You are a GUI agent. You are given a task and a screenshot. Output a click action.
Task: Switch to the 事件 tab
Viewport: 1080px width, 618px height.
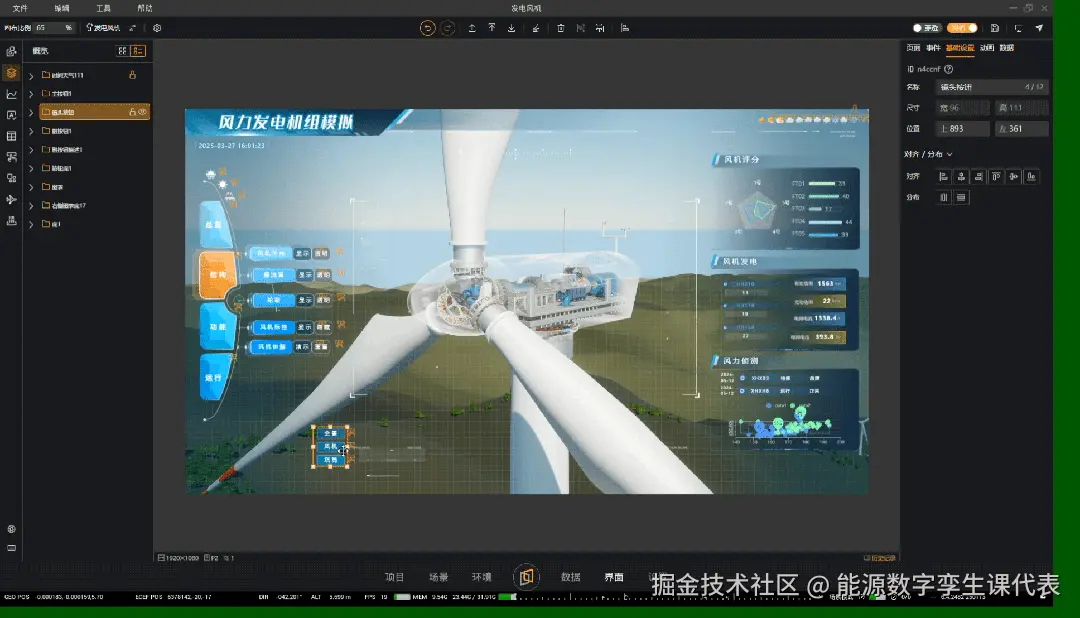click(933, 48)
